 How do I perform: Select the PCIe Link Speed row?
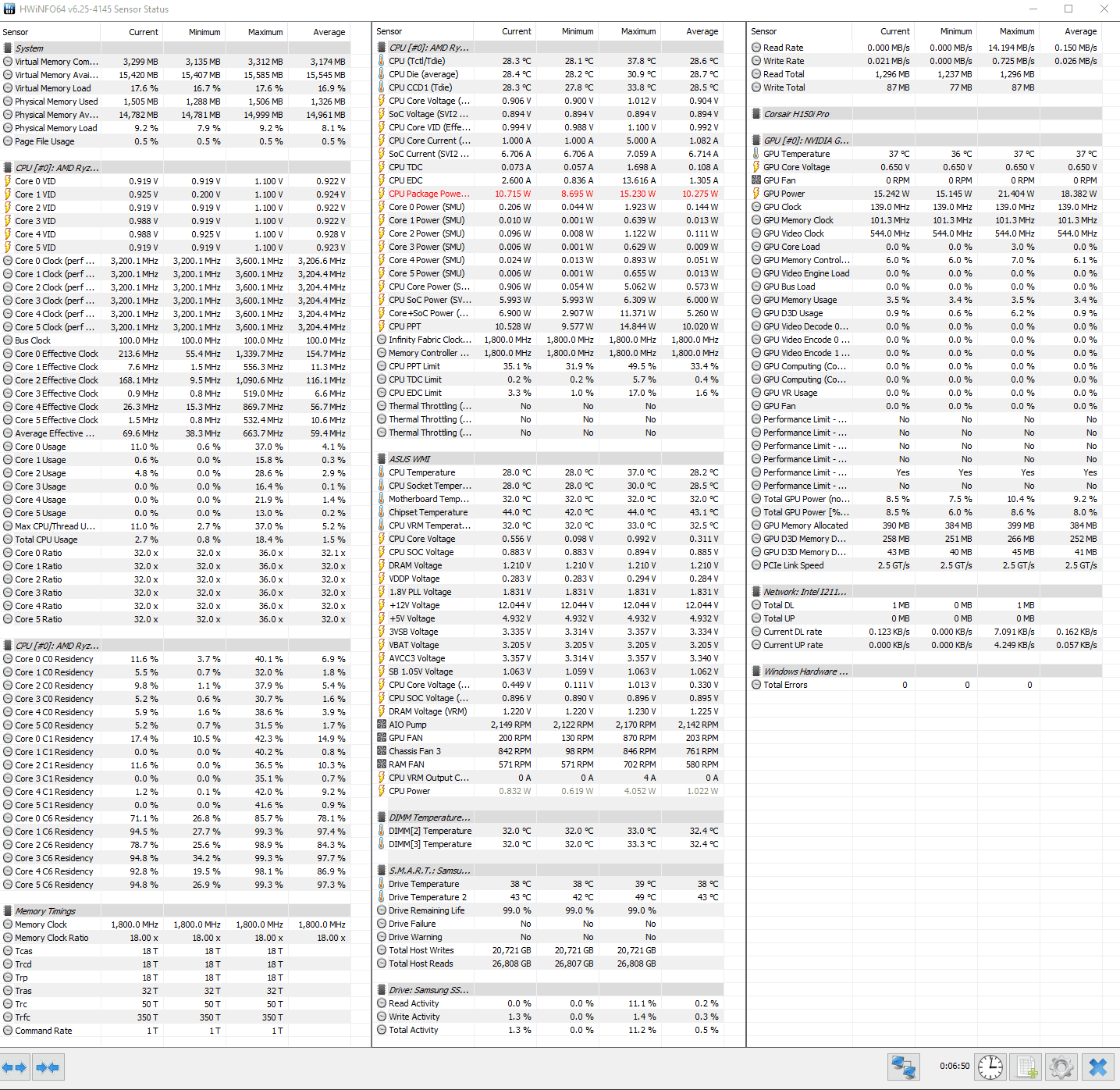926,565
